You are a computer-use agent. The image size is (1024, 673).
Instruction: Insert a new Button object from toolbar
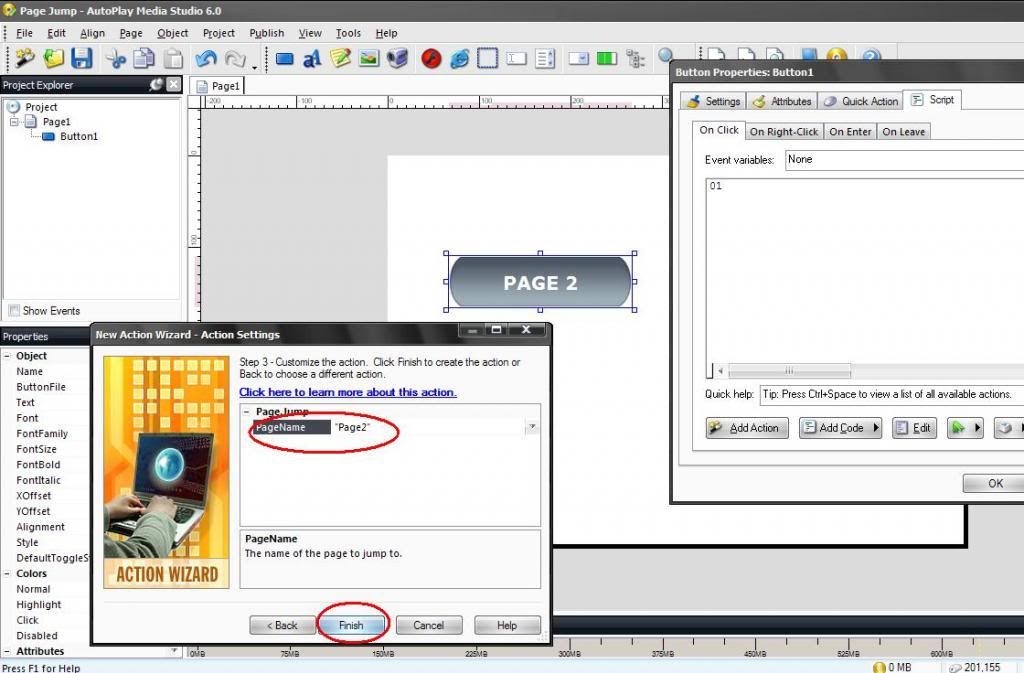tap(285, 59)
